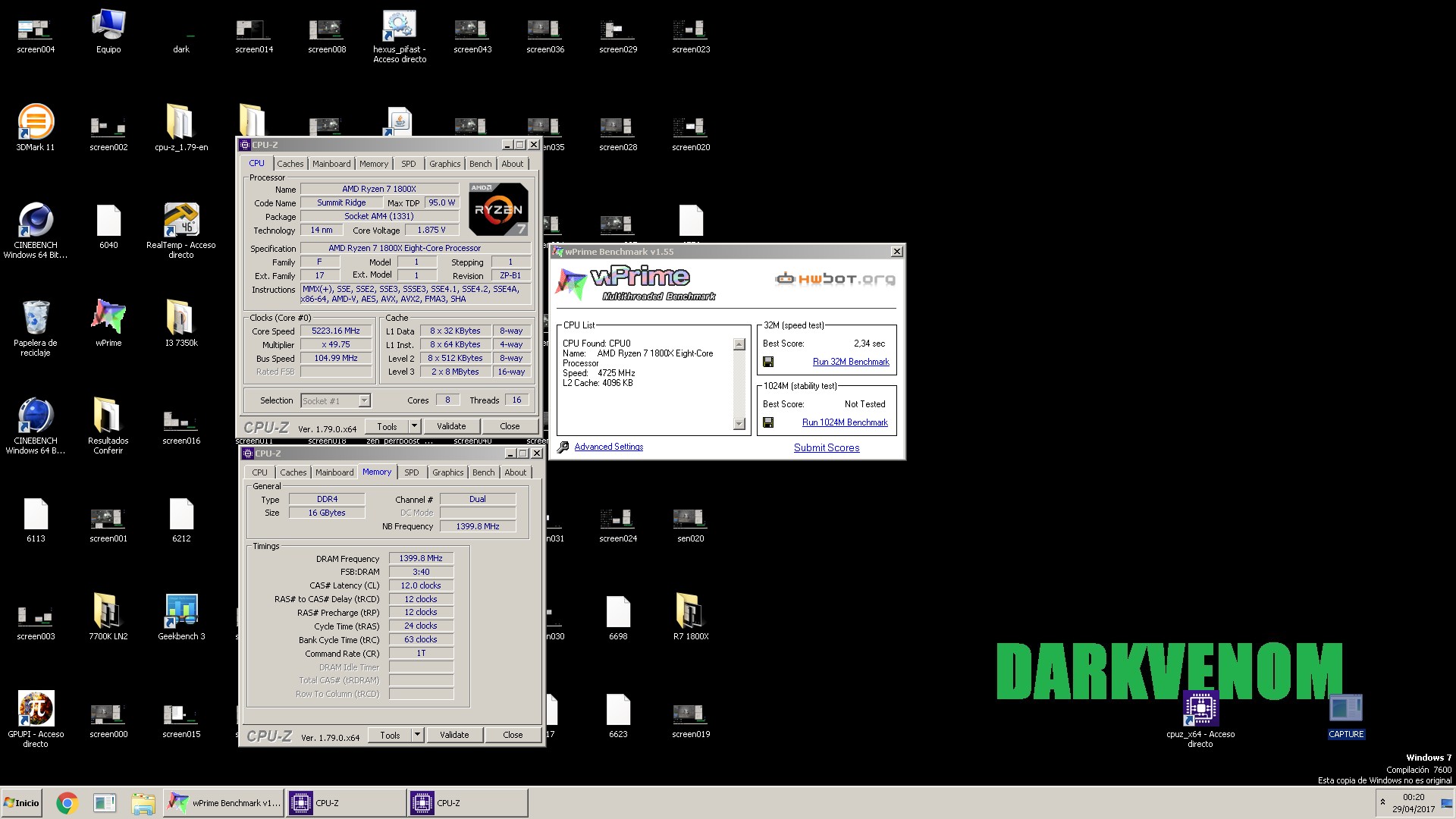Click the Submit Scores link
The width and height of the screenshot is (1456, 819).
pyautogui.click(x=827, y=447)
